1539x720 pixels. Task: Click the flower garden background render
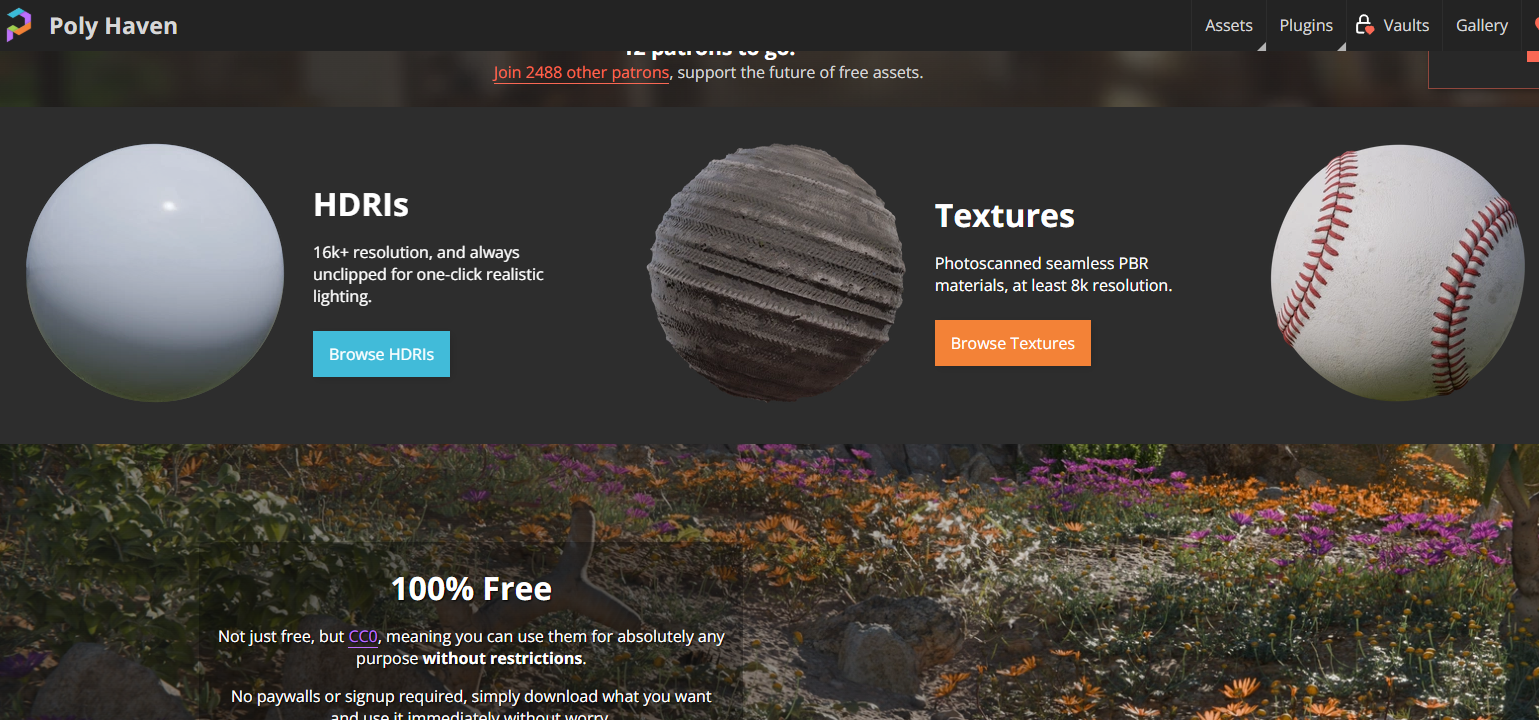(1100, 582)
